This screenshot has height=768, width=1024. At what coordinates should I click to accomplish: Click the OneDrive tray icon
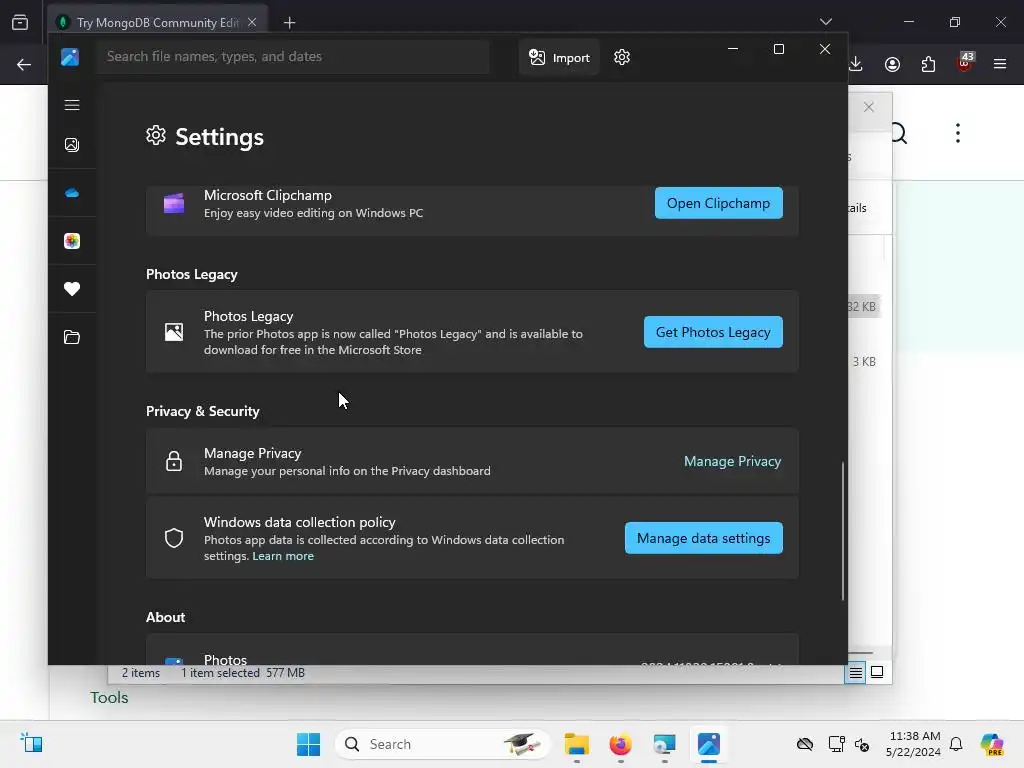point(805,744)
